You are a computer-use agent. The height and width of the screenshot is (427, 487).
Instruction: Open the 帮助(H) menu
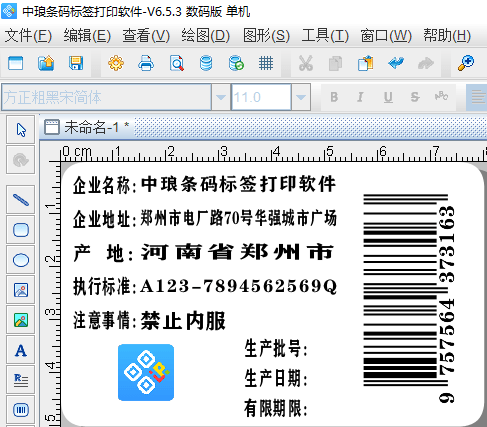[x=447, y=36]
